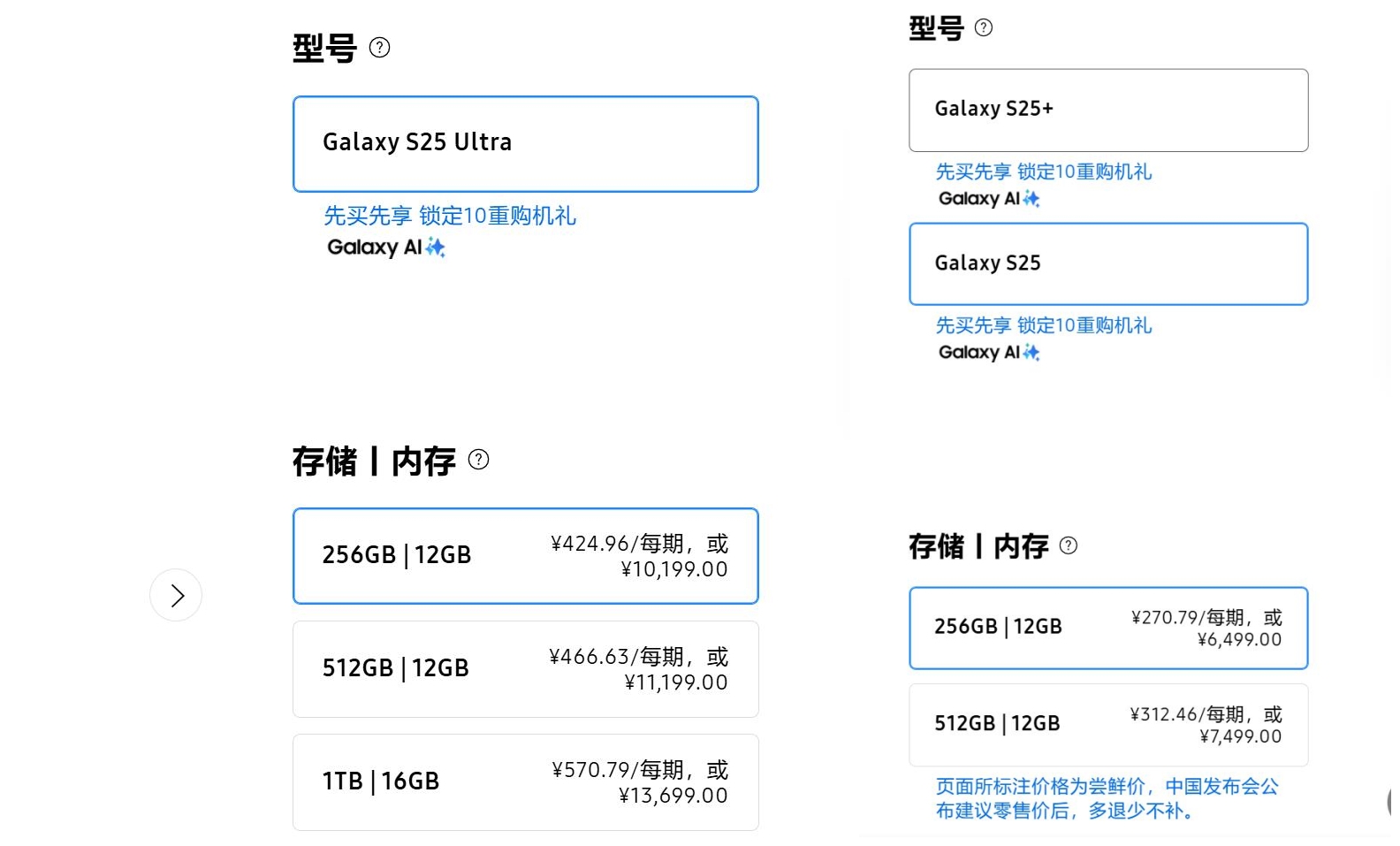Select the Galaxy S25+ model
The height and width of the screenshot is (846, 1400).
coord(1107,111)
